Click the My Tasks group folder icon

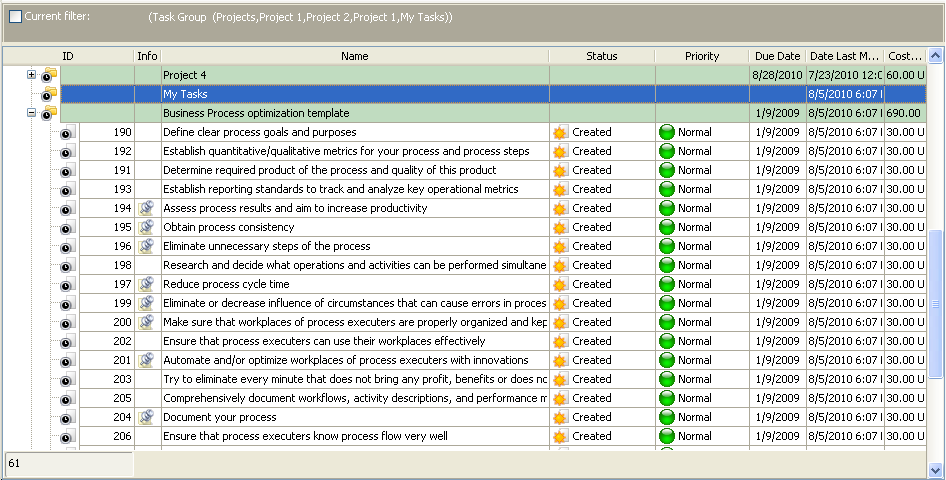click(x=49, y=94)
